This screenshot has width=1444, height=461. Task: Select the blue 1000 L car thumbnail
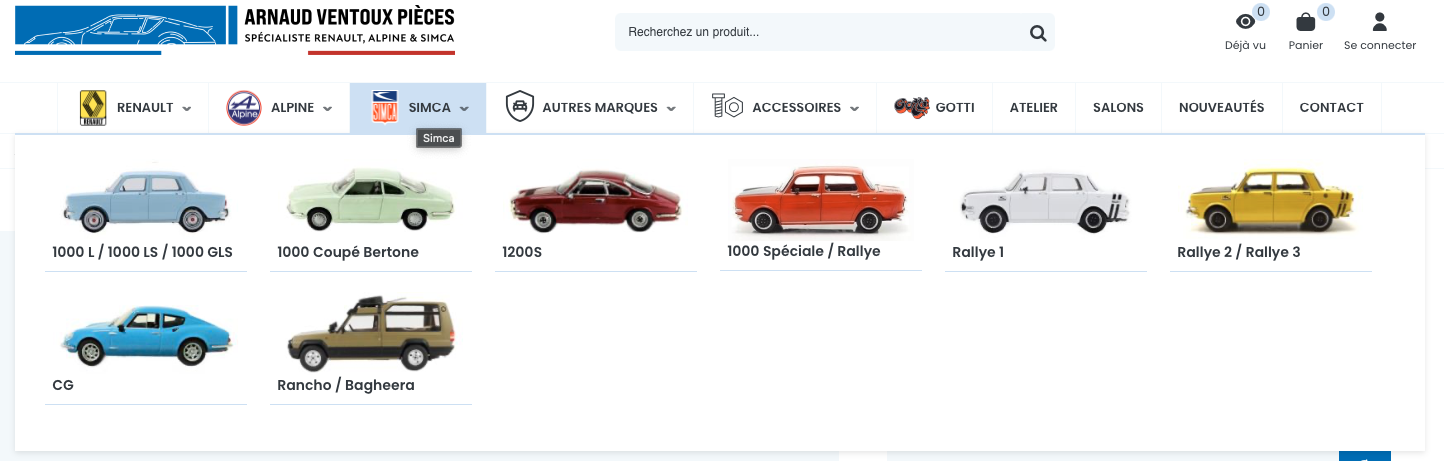tap(146, 201)
